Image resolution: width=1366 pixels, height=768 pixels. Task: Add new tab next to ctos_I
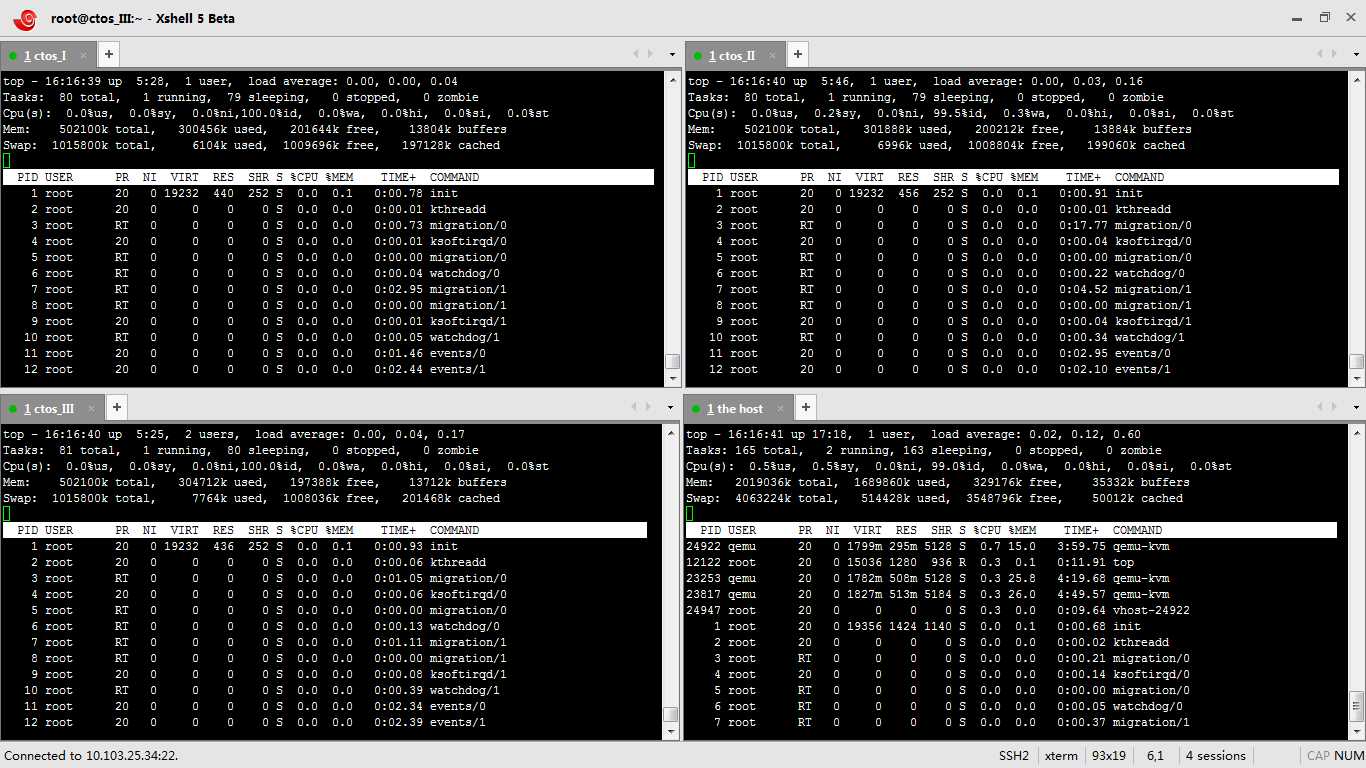point(109,54)
